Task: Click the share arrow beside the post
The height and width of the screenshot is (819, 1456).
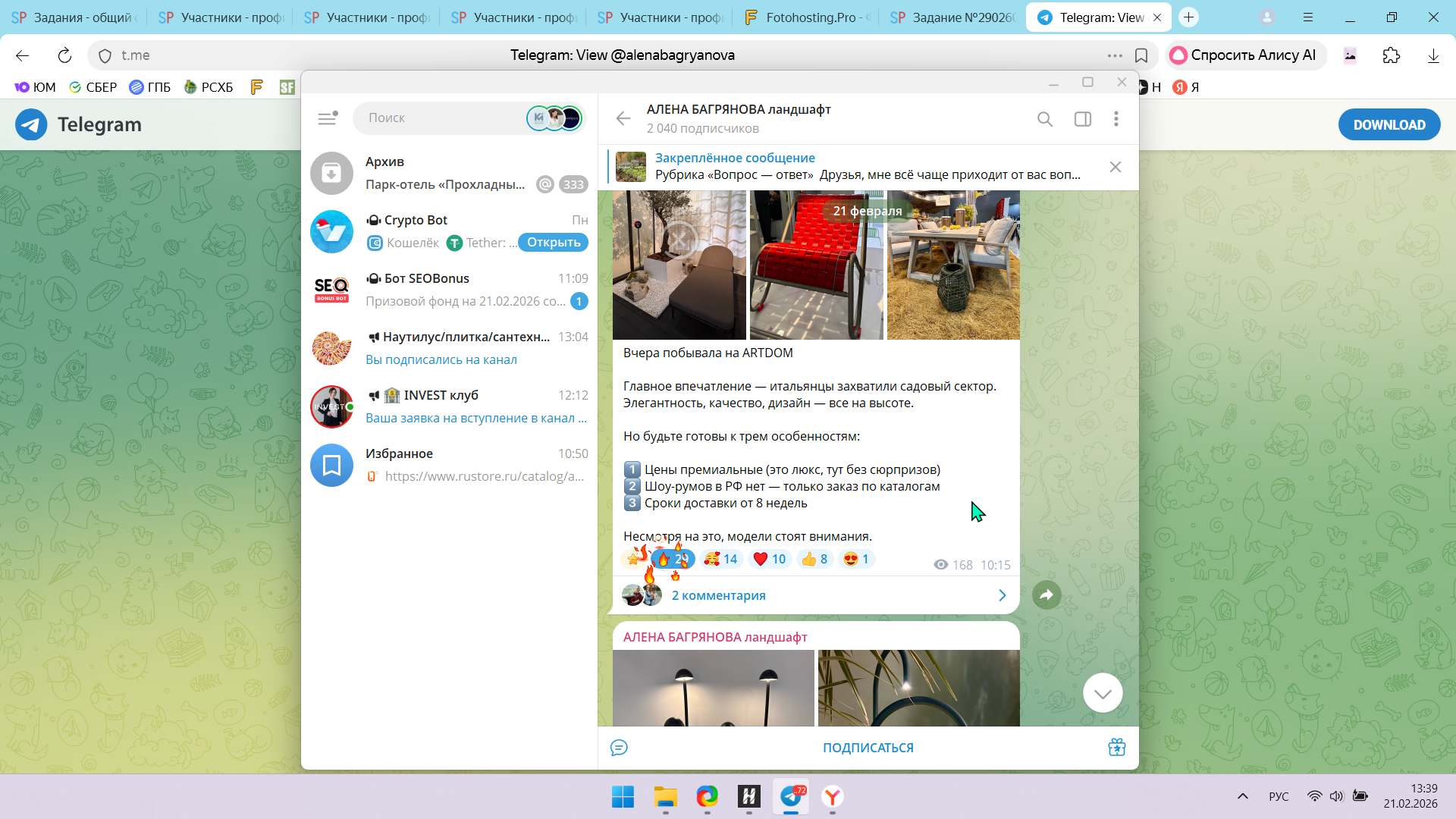Action: pos(1046,595)
